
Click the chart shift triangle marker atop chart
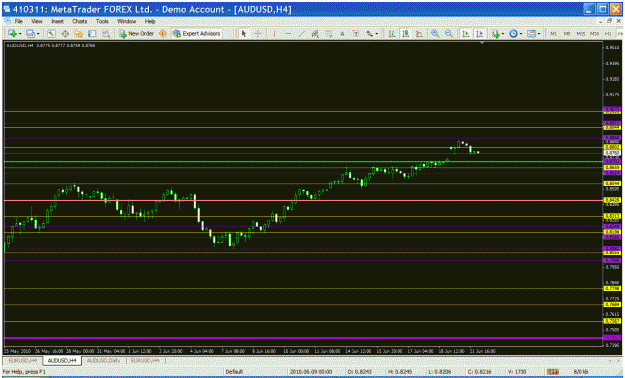(482, 42)
